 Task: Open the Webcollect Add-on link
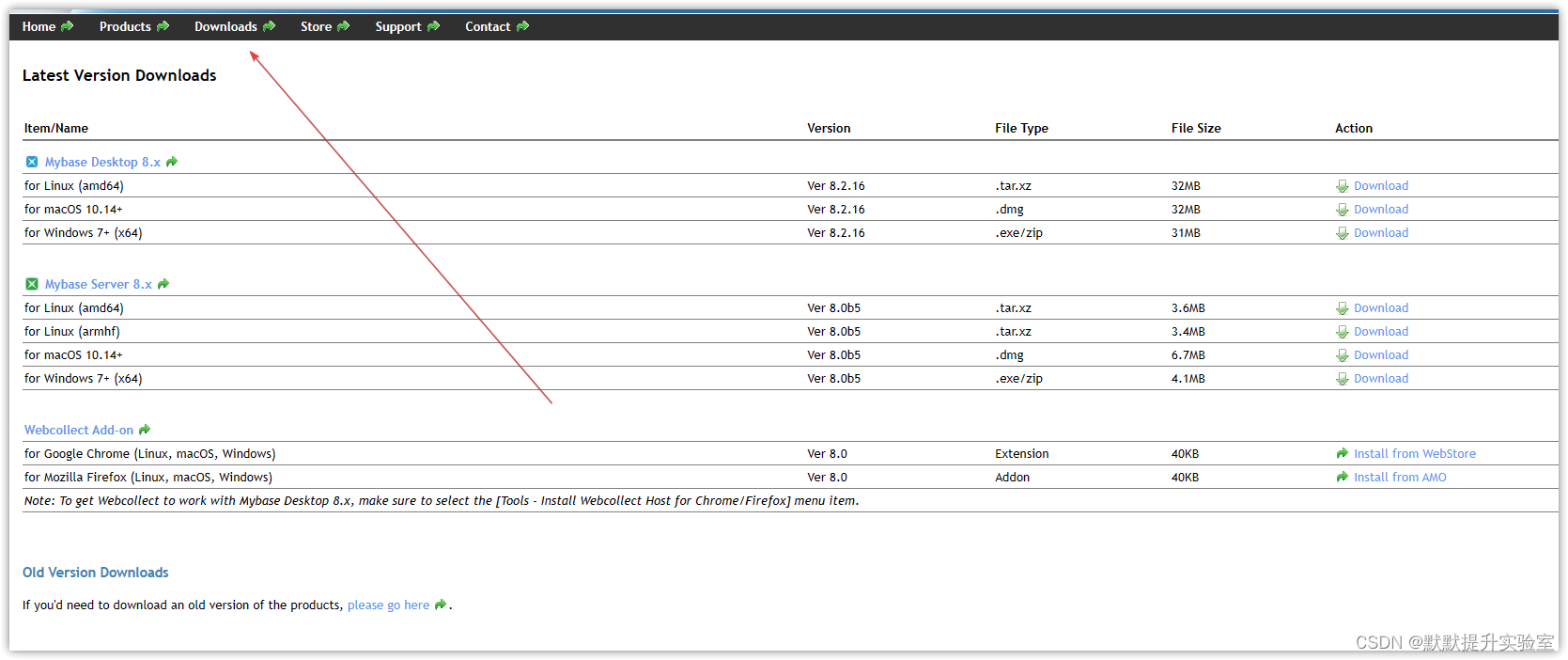coord(79,430)
